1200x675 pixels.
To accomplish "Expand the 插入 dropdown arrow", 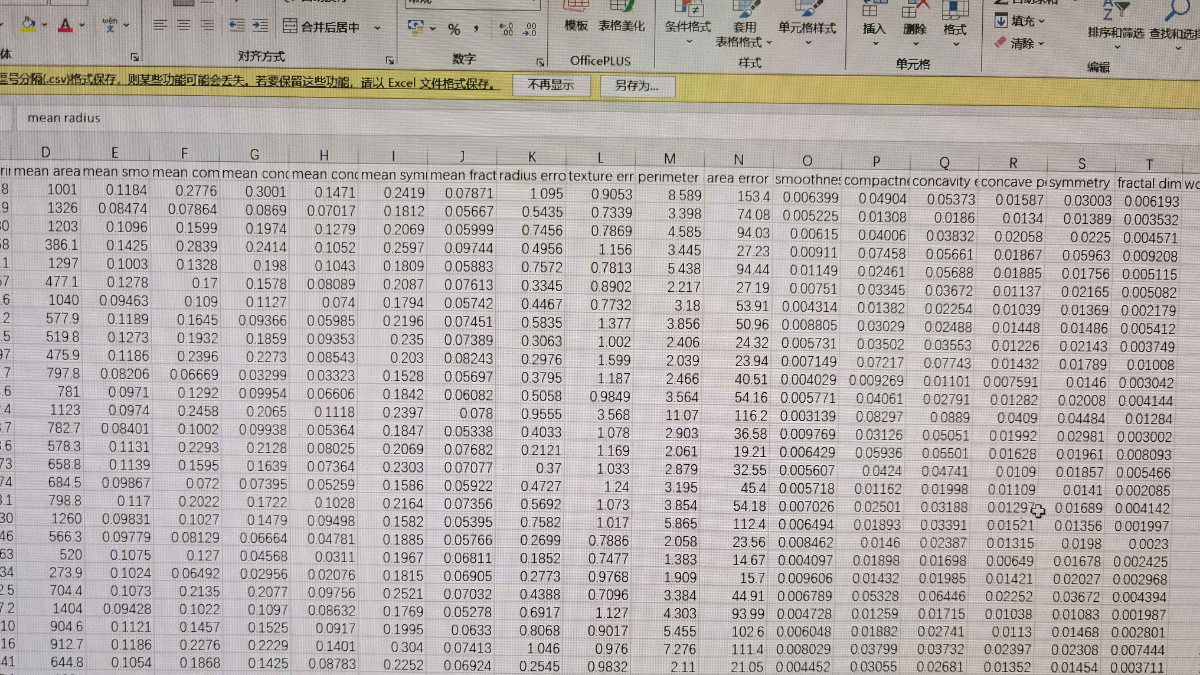I will pyautogui.click(x=875, y=43).
